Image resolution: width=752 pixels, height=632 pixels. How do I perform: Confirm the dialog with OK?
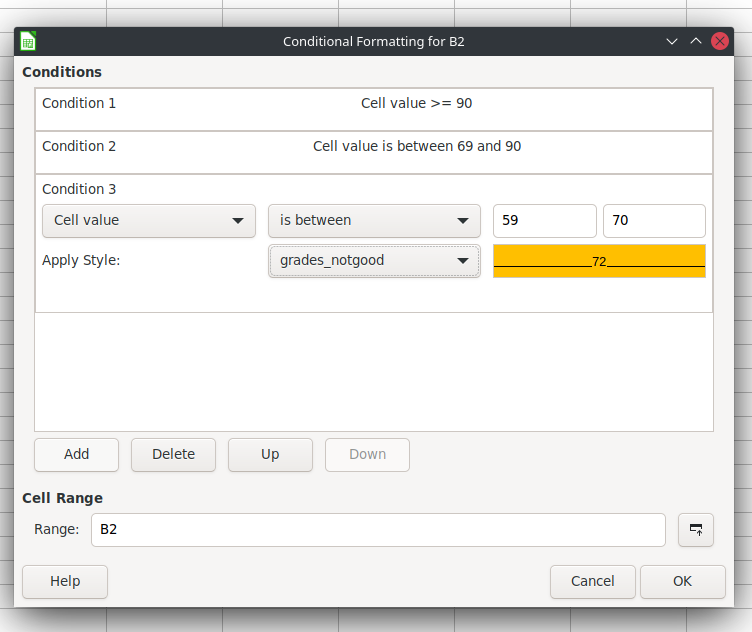pos(682,582)
